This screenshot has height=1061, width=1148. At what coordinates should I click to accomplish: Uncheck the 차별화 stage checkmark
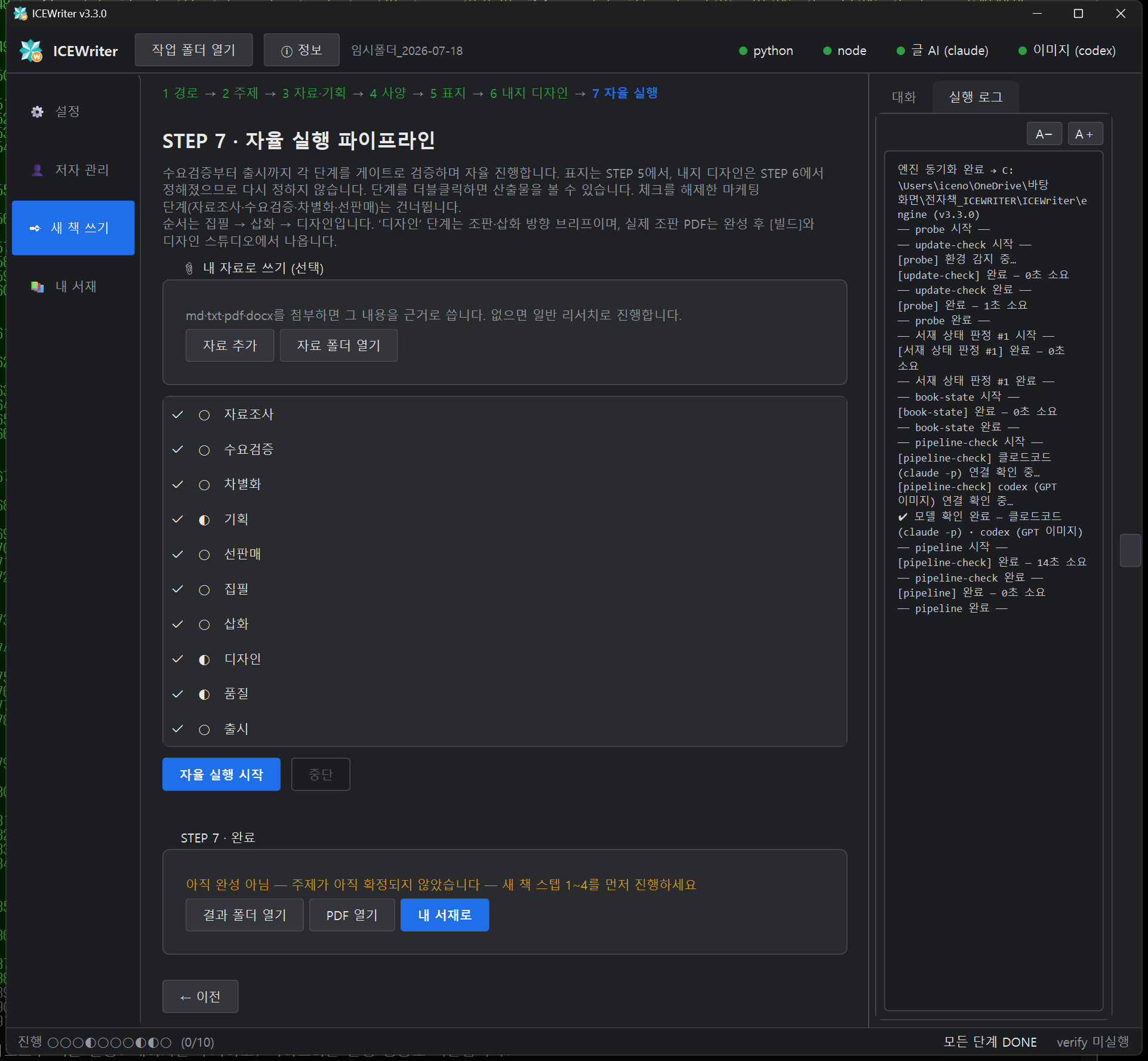tap(177, 484)
